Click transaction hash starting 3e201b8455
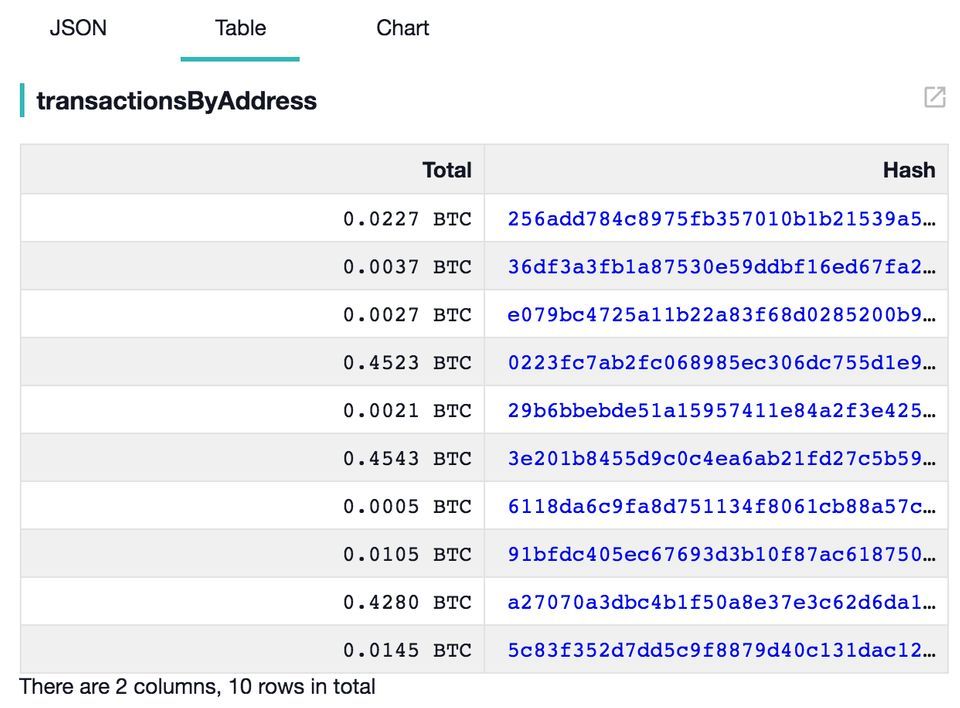Image resolution: width=960 pixels, height=708 pixels. [720, 459]
